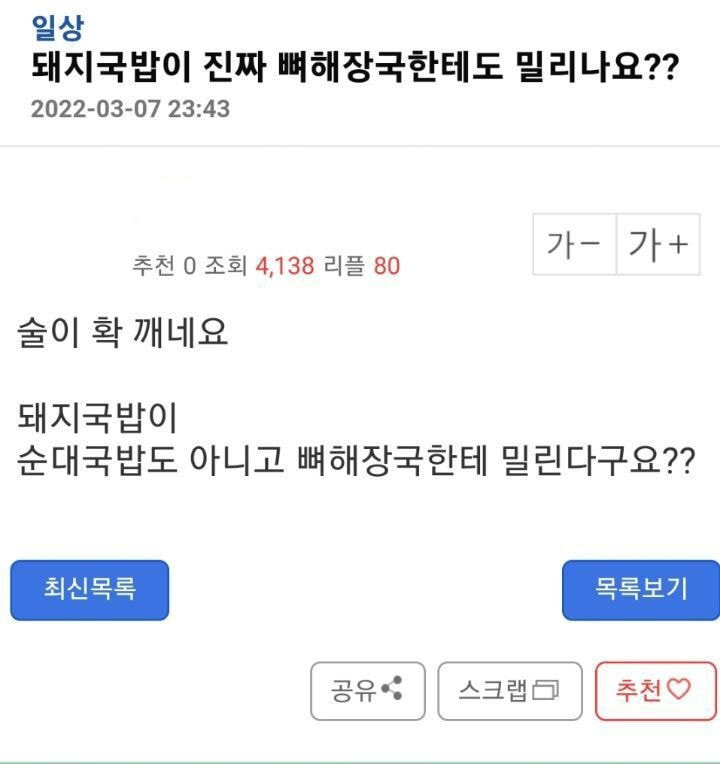The height and width of the screenshot is (764, 720).
Task: Click the post date 2022-03-07 23:43
Action: (x=130, y=108)
